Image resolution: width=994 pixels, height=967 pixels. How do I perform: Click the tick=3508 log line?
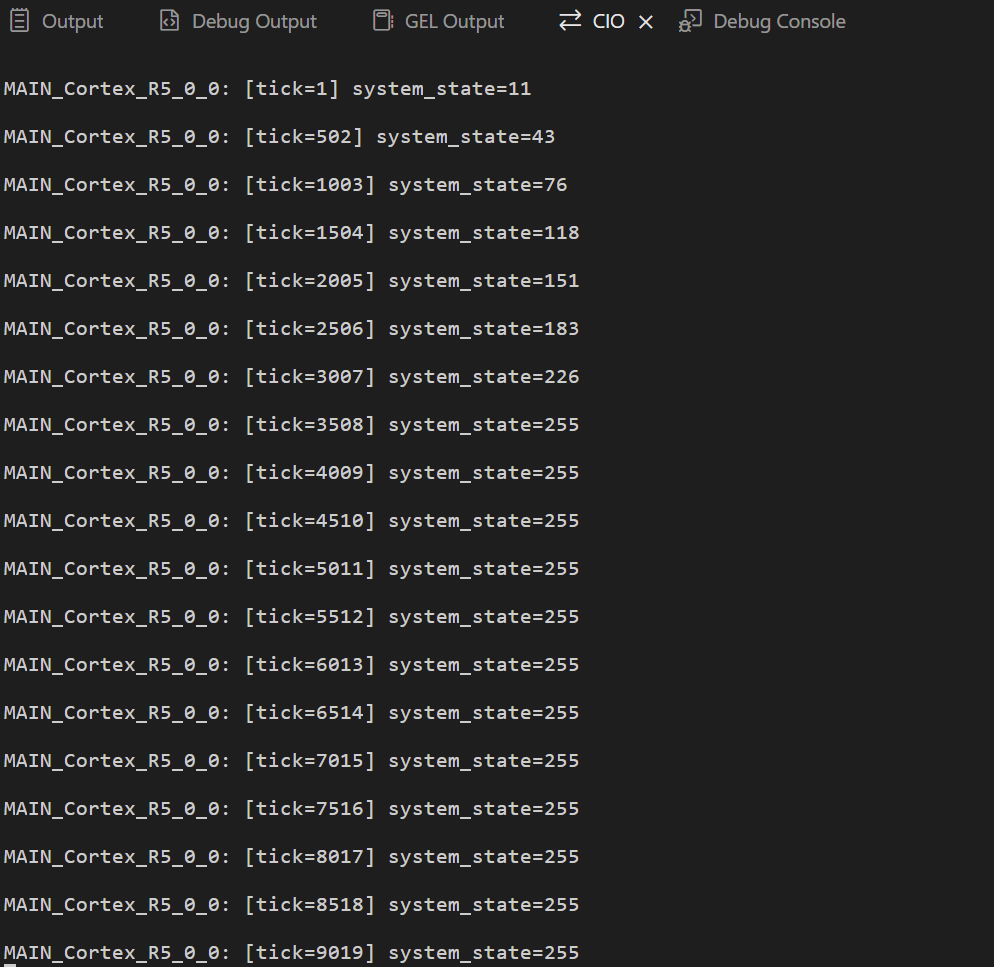point(291,425)
